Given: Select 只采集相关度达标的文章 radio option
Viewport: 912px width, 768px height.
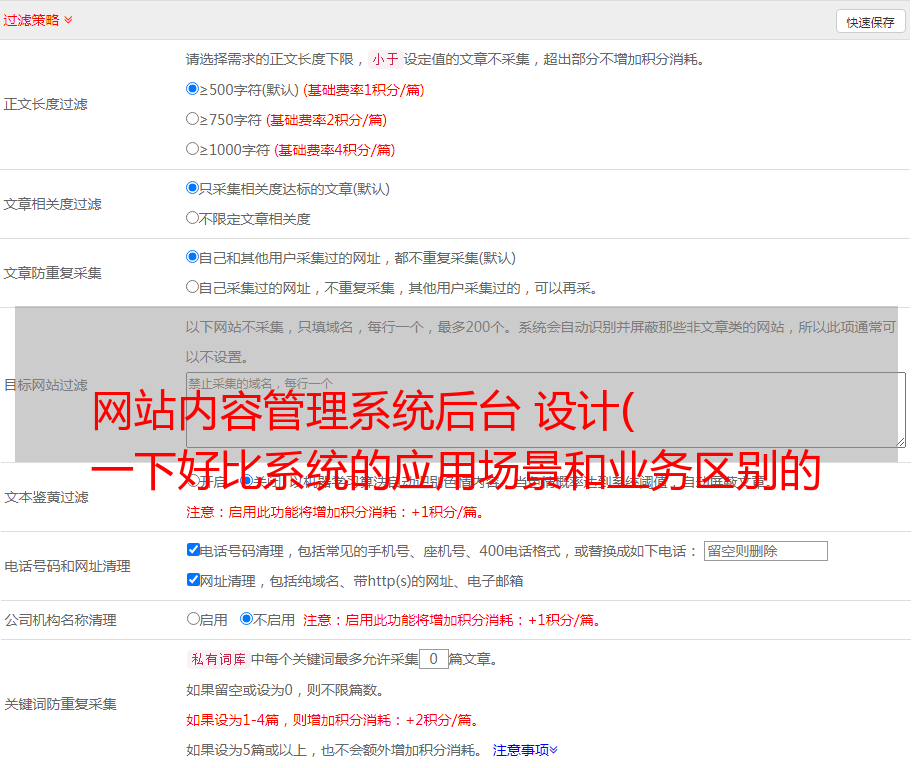Looking at the screenshot, I should coord(193,188).
